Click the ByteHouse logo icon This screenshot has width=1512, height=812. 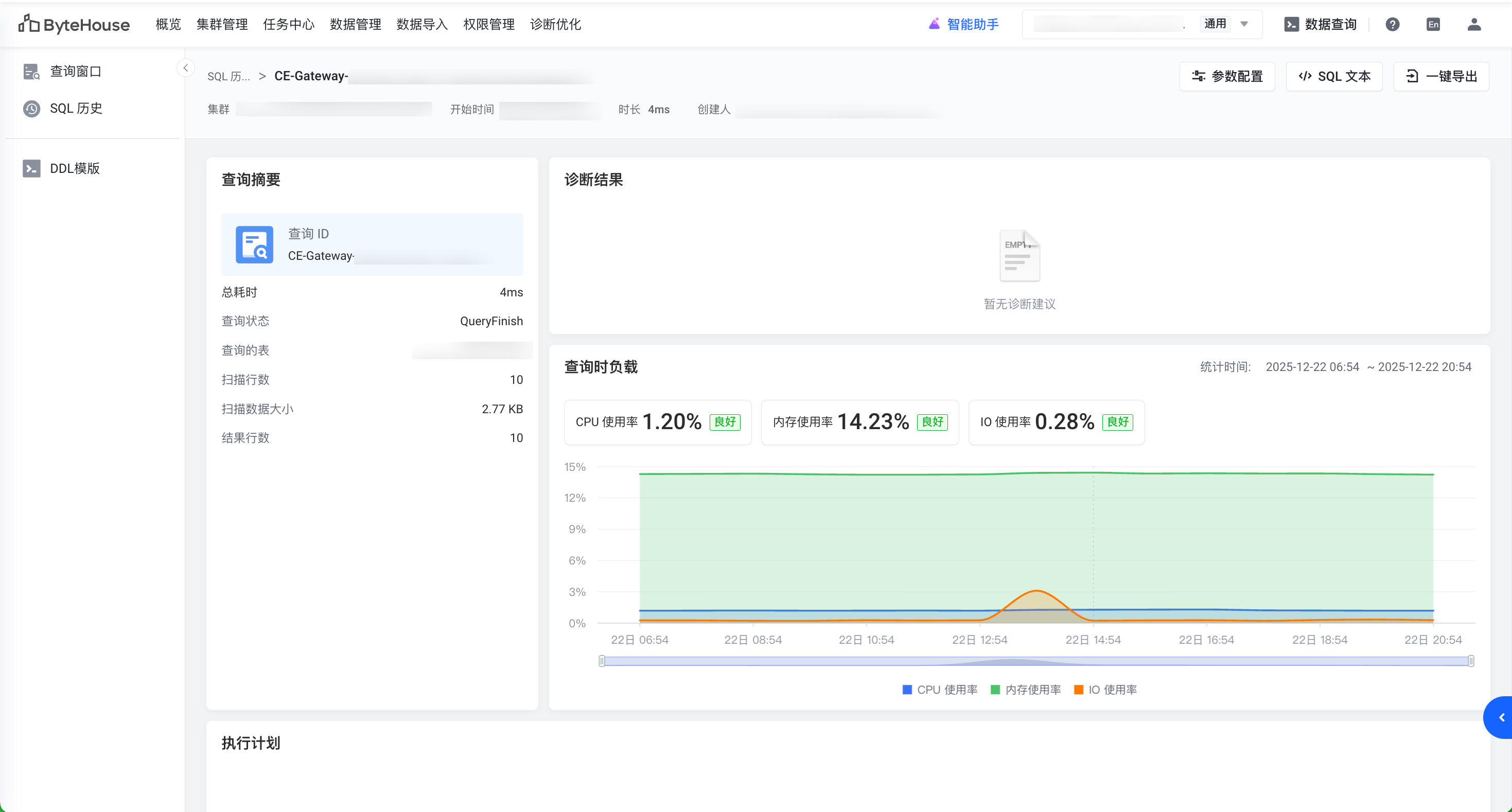29,24
